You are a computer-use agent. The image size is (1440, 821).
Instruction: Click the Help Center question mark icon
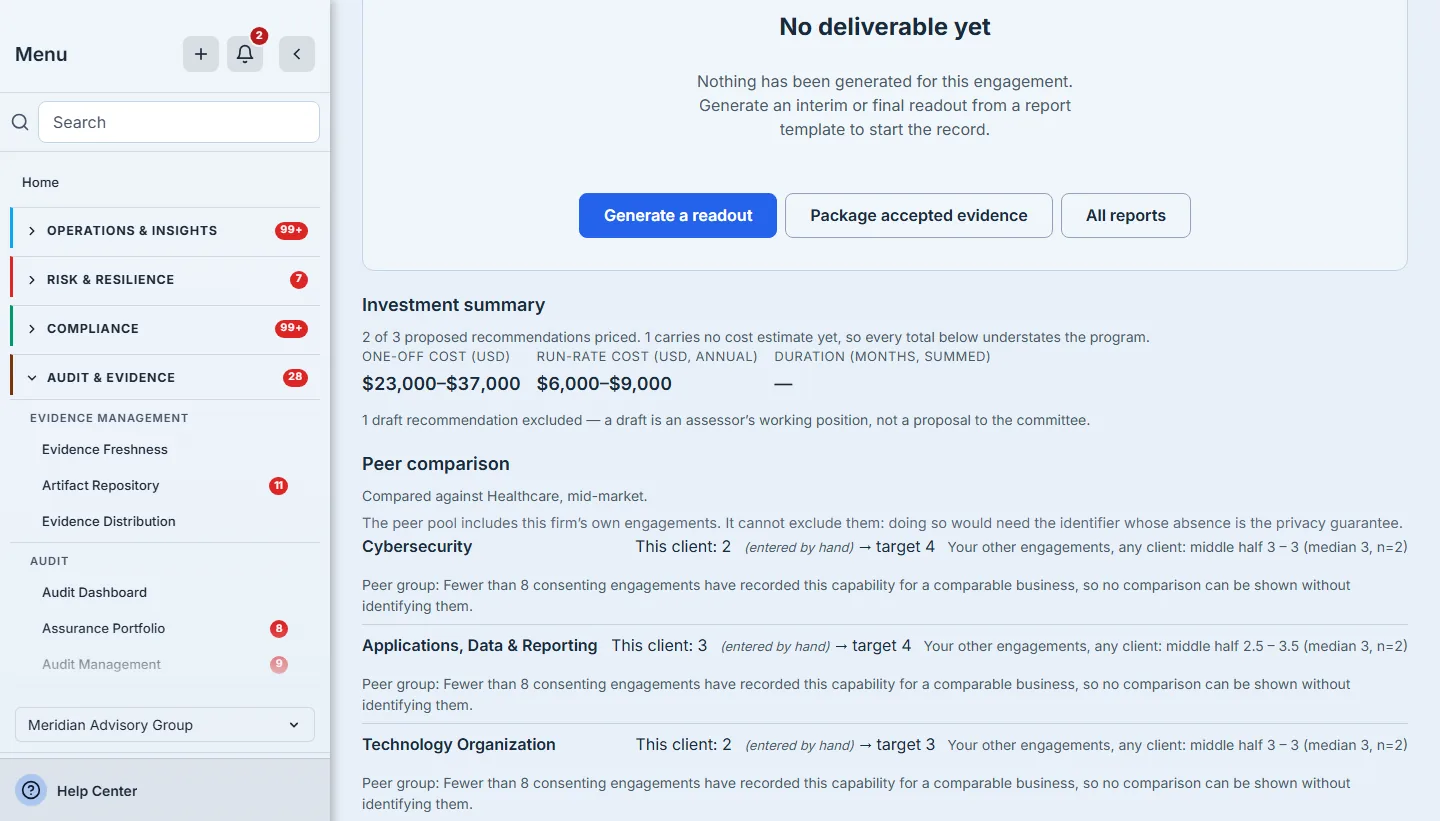tap(31, 790)
